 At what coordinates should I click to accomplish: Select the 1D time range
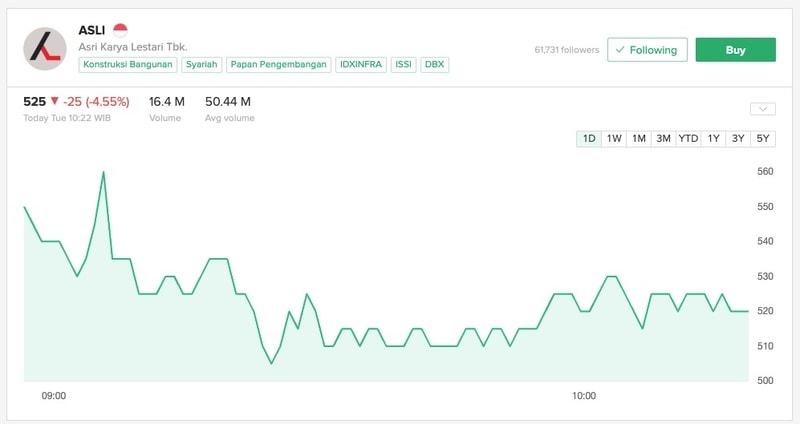point(589,139)
